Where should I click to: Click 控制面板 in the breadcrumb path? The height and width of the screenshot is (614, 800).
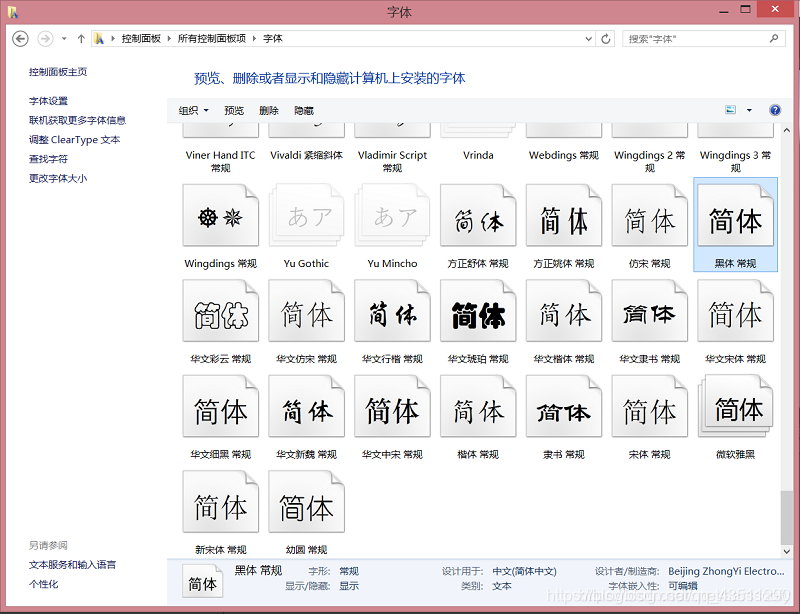141,39
